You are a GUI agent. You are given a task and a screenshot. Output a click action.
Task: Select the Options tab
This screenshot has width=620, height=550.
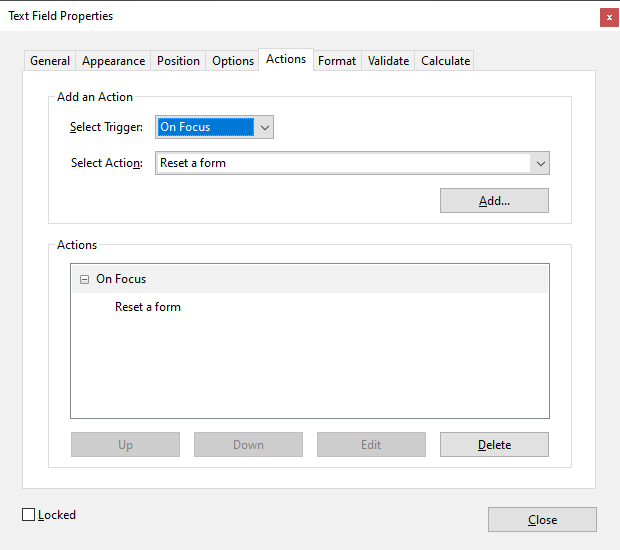tap(233, 61)
